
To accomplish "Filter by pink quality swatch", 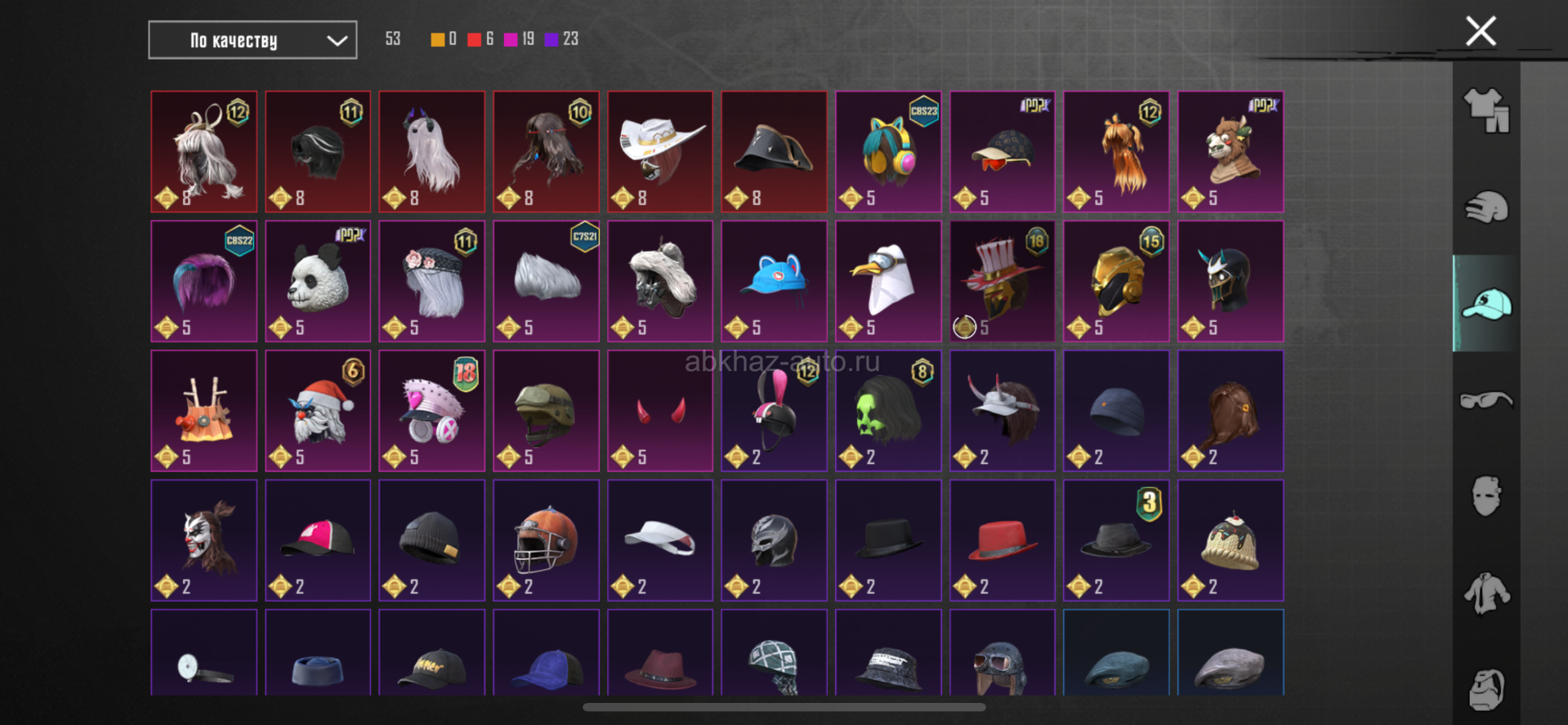I will [x=511, y=39].
